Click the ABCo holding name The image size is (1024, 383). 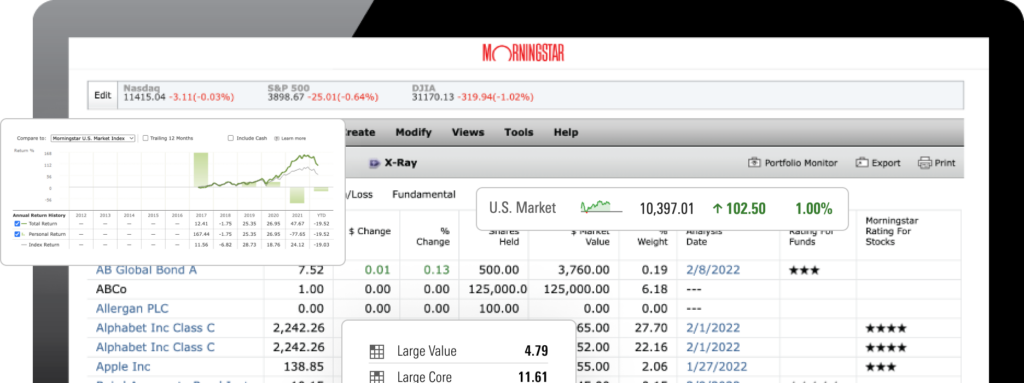[x=111, y=289]
